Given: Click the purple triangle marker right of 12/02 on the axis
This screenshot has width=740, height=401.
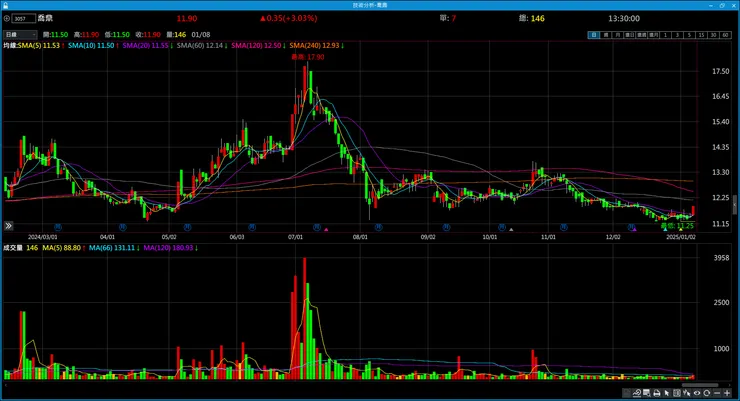Looking at the screenshot, I should point(635,229).
